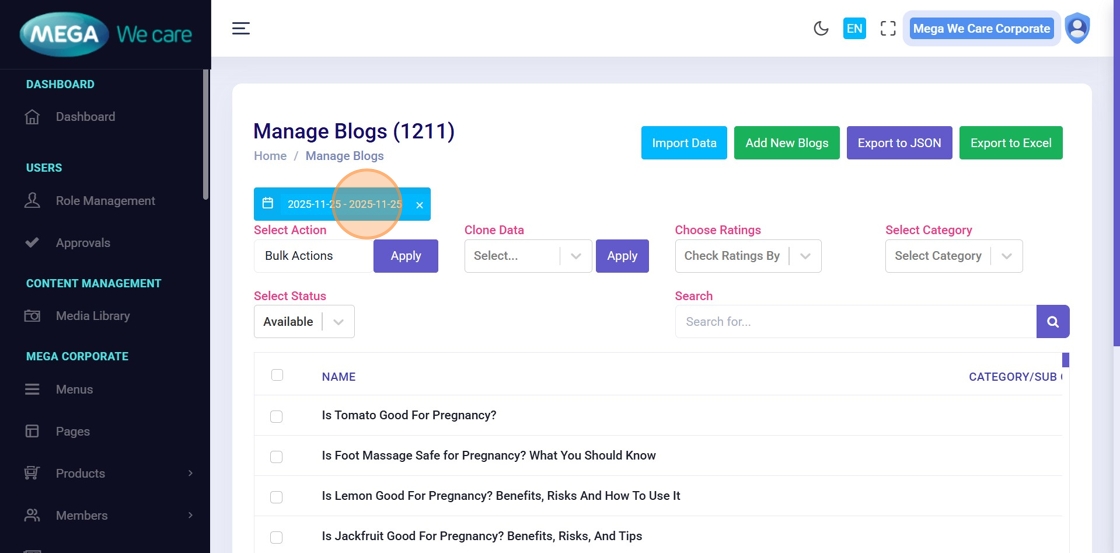Open the user profile avatar icon
1120x553 pixels.
[1077, 28]
